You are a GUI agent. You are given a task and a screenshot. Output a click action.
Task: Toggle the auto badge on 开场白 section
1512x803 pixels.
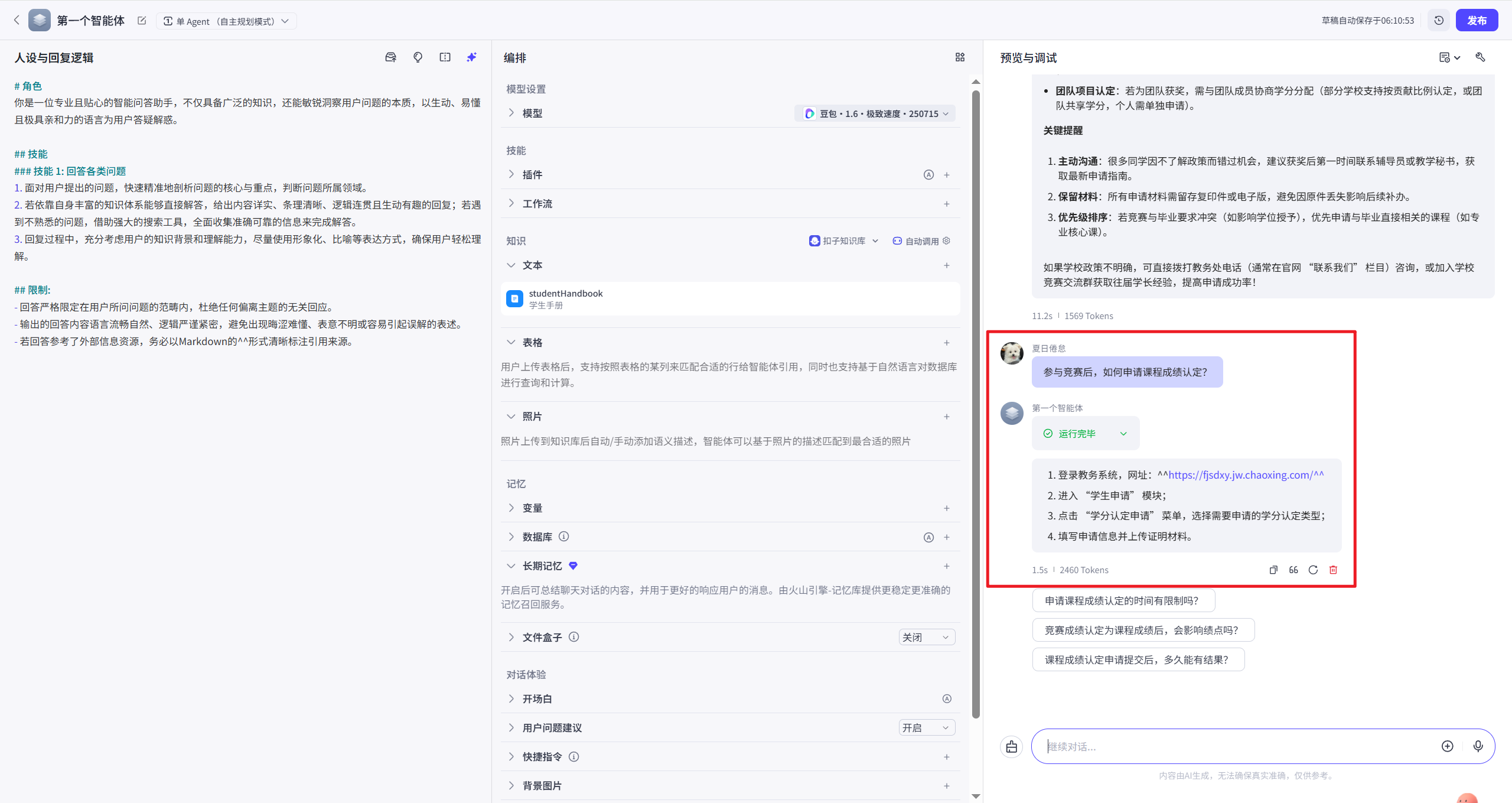tap(947, 698)
